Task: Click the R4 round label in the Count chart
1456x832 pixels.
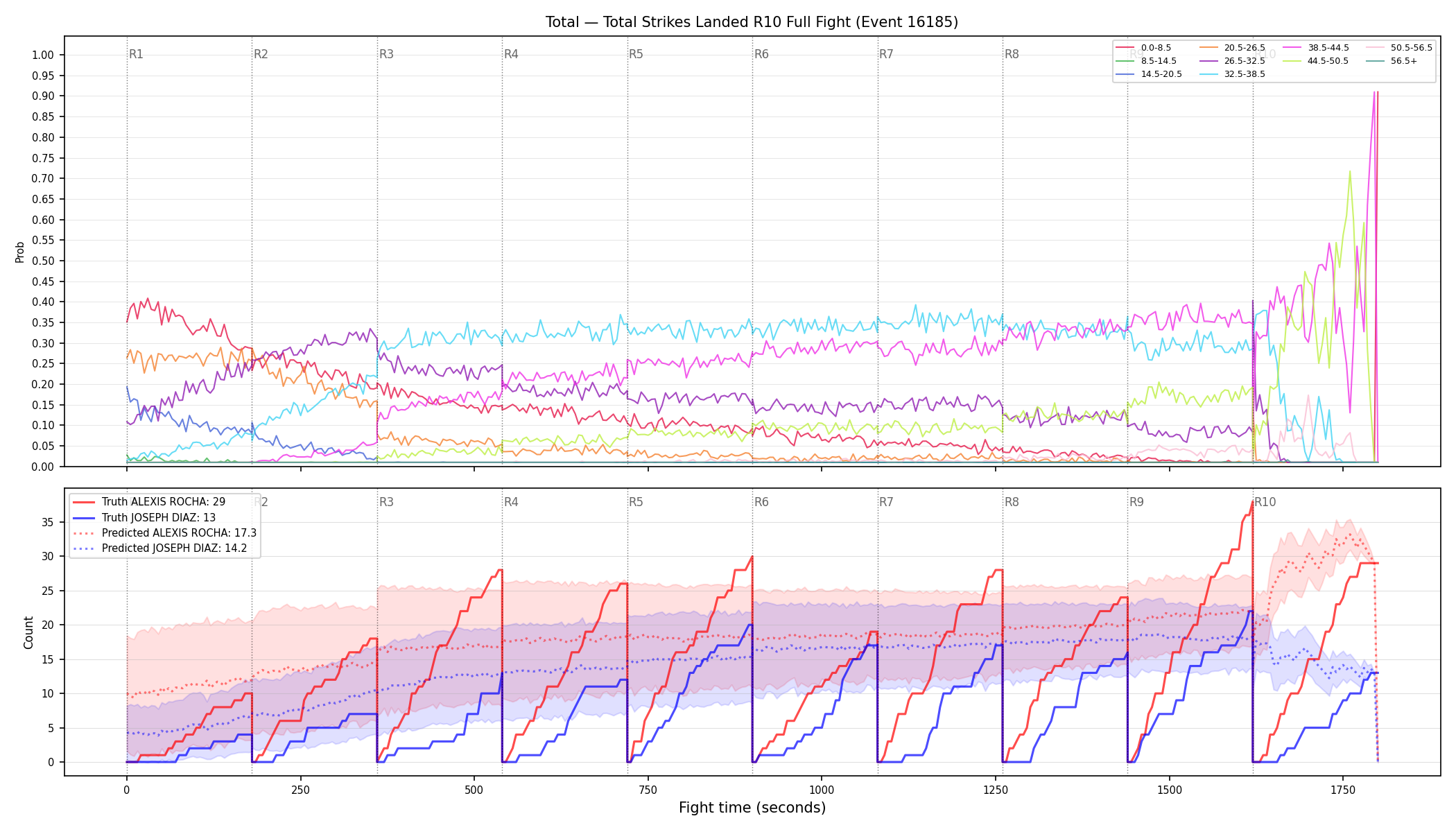Action: 511,502
